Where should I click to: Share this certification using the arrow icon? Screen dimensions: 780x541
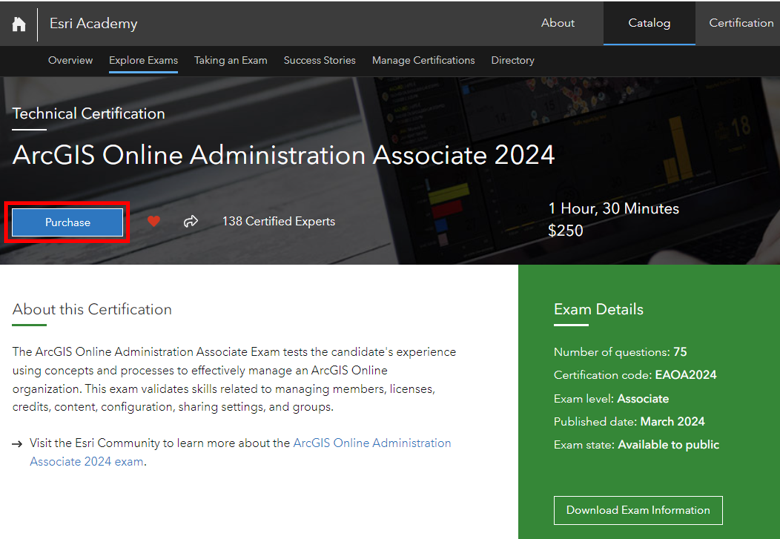tap(191, 221)
